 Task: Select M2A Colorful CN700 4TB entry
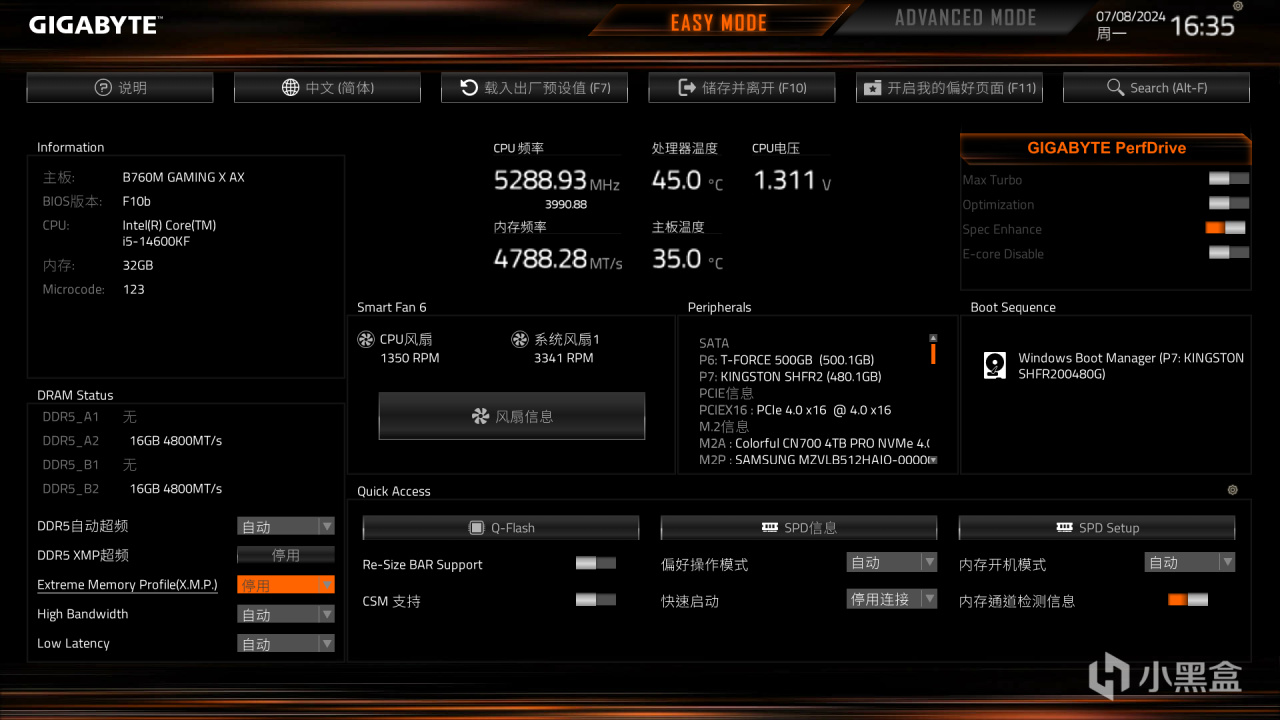814,443
